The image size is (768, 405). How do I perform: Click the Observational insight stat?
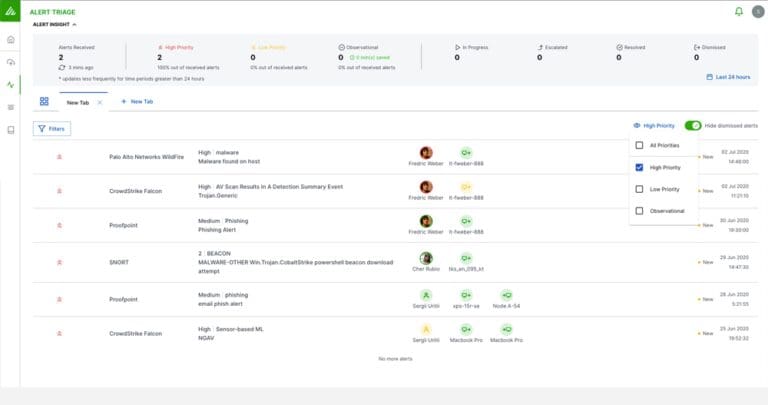[x=366, y=57]
